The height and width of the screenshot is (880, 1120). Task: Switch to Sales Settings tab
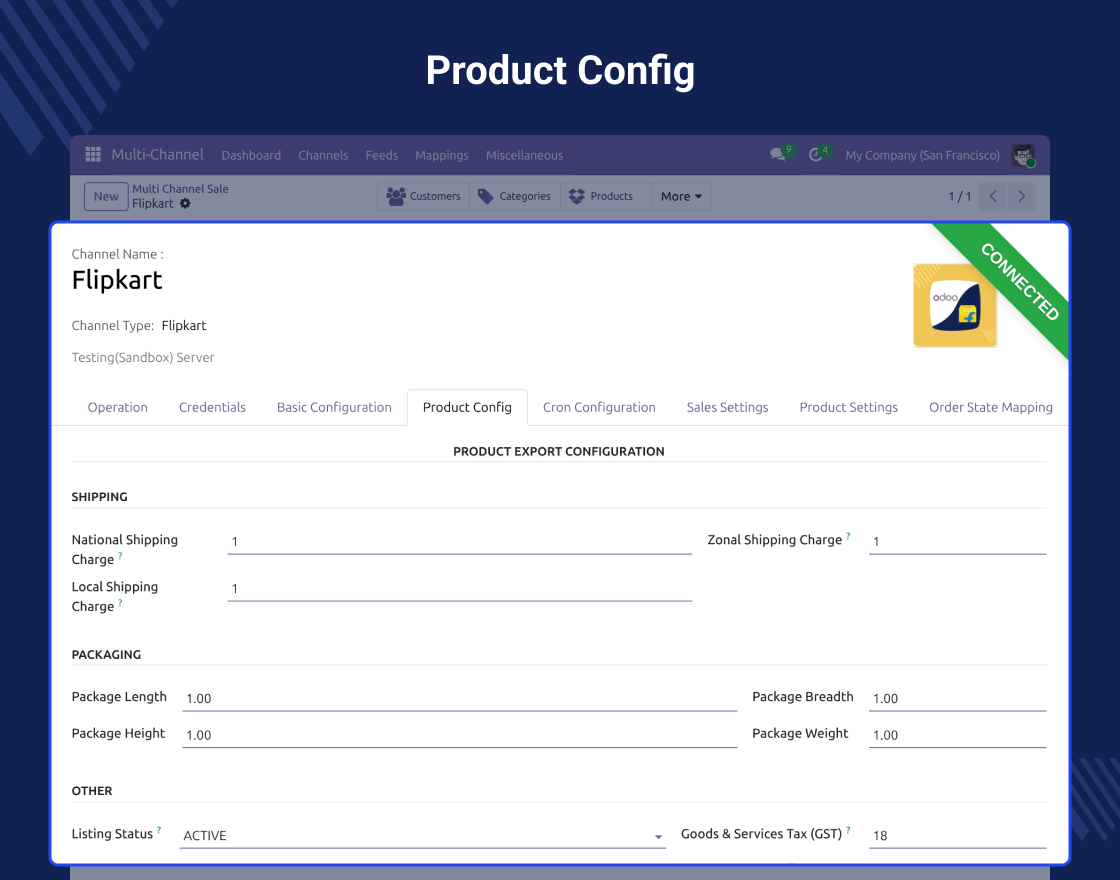pos(727,407)
